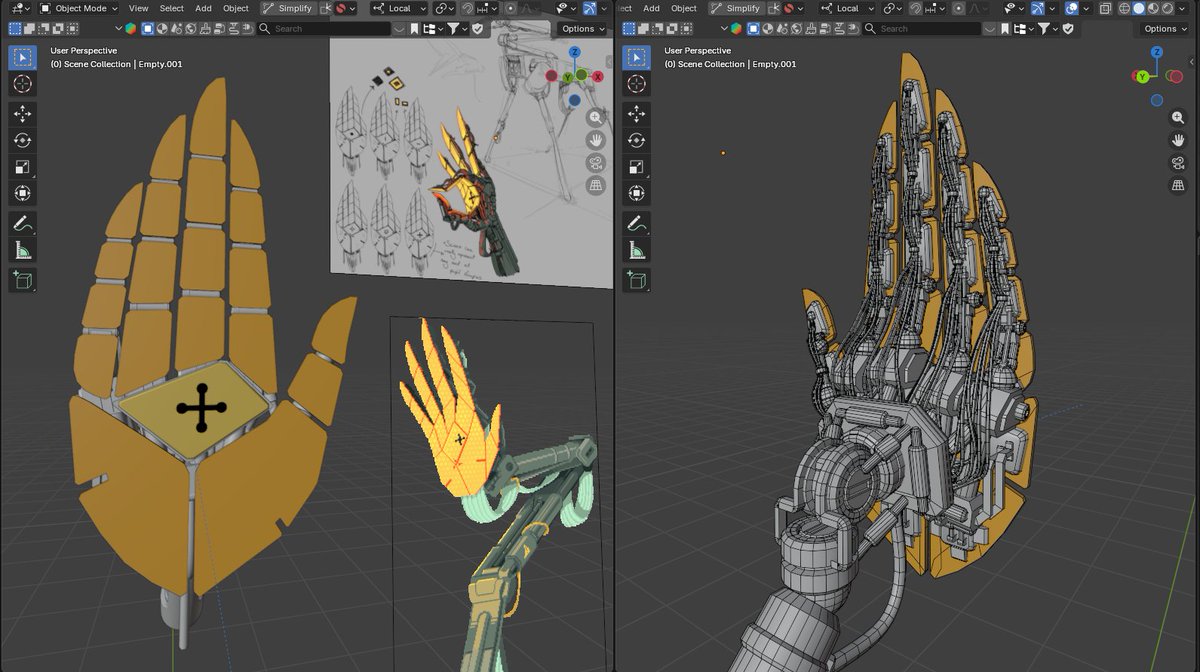Switch to Solid shading in right viewport
Screen dimensions: 1200x672
pyautogui.click(x=1138, y=8)
